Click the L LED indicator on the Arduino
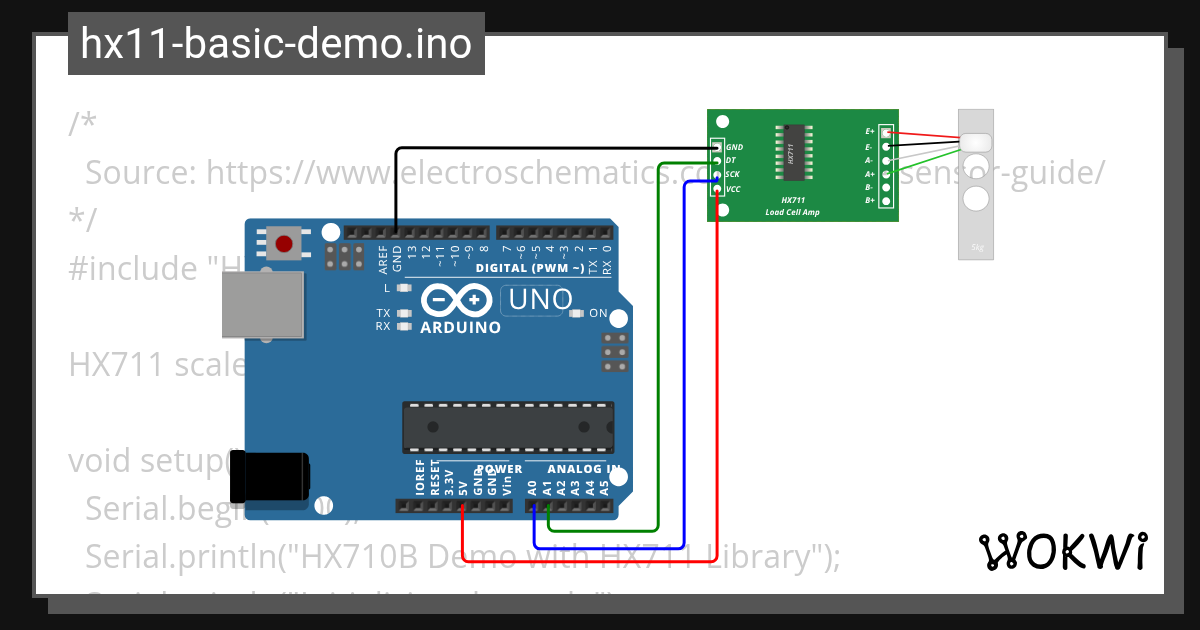 point(404,288)
